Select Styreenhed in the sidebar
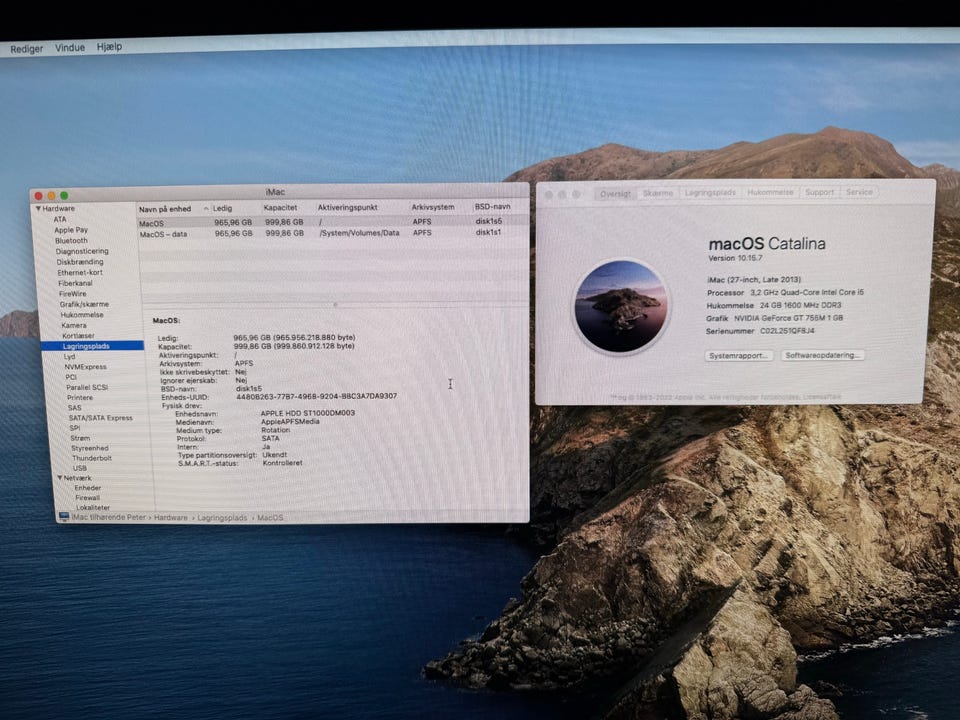This screenshot has width=960, height=720. coord(90,448)
